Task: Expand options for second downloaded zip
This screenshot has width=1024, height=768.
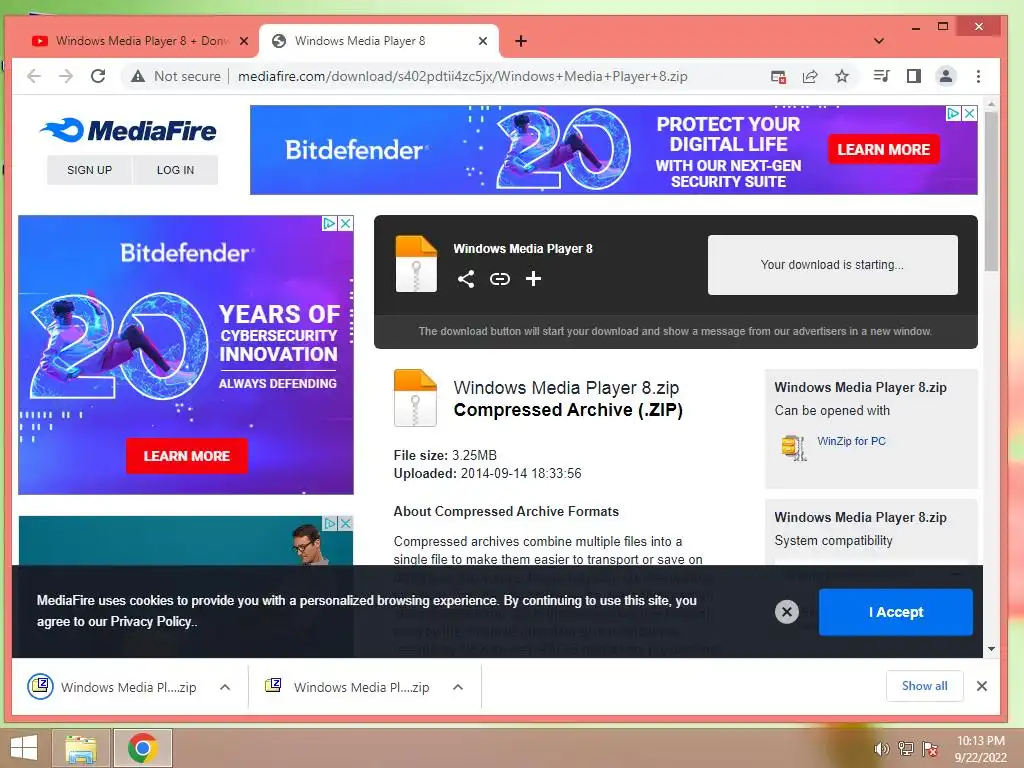Action: point(458,687)
